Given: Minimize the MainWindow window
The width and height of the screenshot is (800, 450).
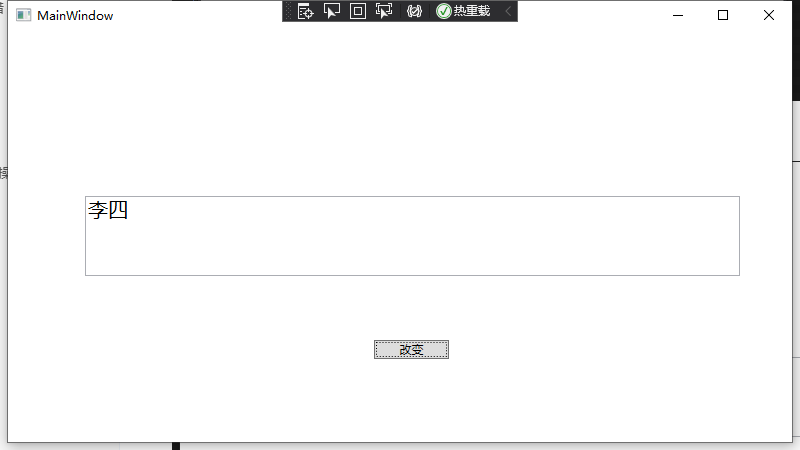Looking at the screenshot, I should (678, 15).
